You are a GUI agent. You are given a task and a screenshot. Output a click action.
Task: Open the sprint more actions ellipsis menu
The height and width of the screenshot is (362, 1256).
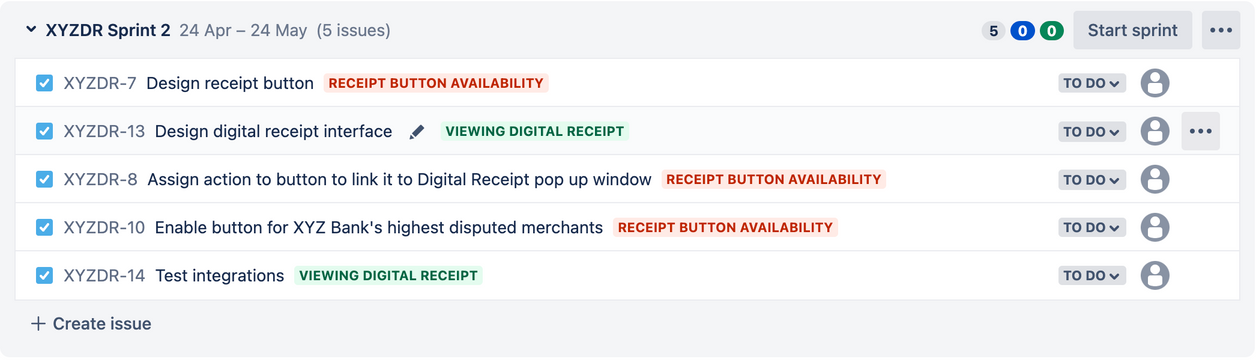click(1221, 30)
